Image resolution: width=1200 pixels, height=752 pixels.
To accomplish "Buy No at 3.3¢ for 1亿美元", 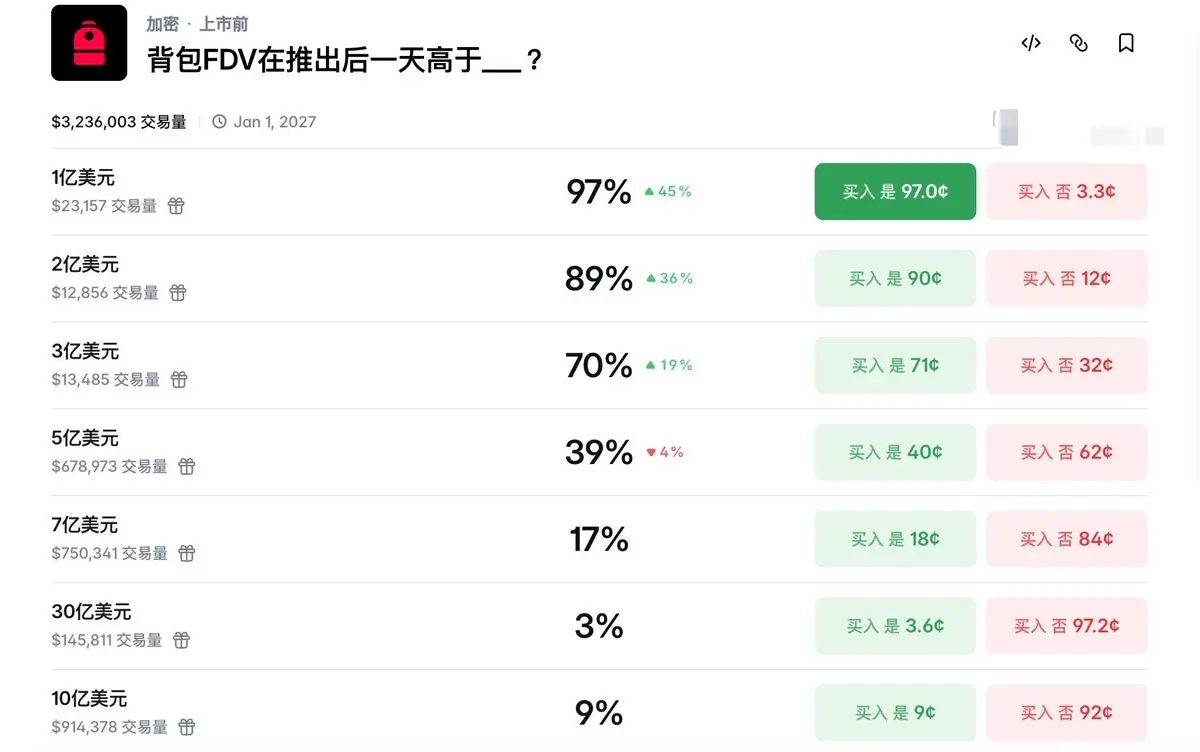I will pyautogui.click(x=1066, y=192).
